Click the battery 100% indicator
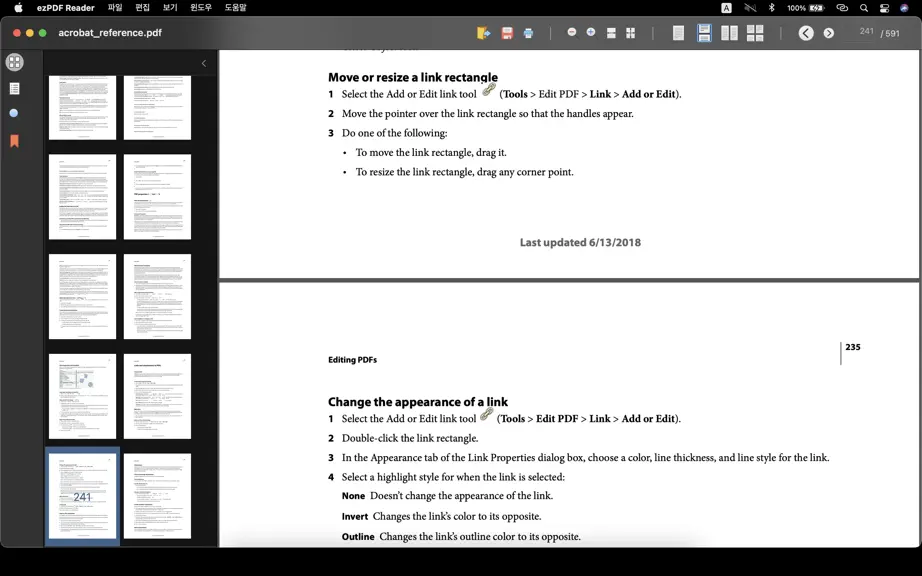922x576 pixels. 806,8
